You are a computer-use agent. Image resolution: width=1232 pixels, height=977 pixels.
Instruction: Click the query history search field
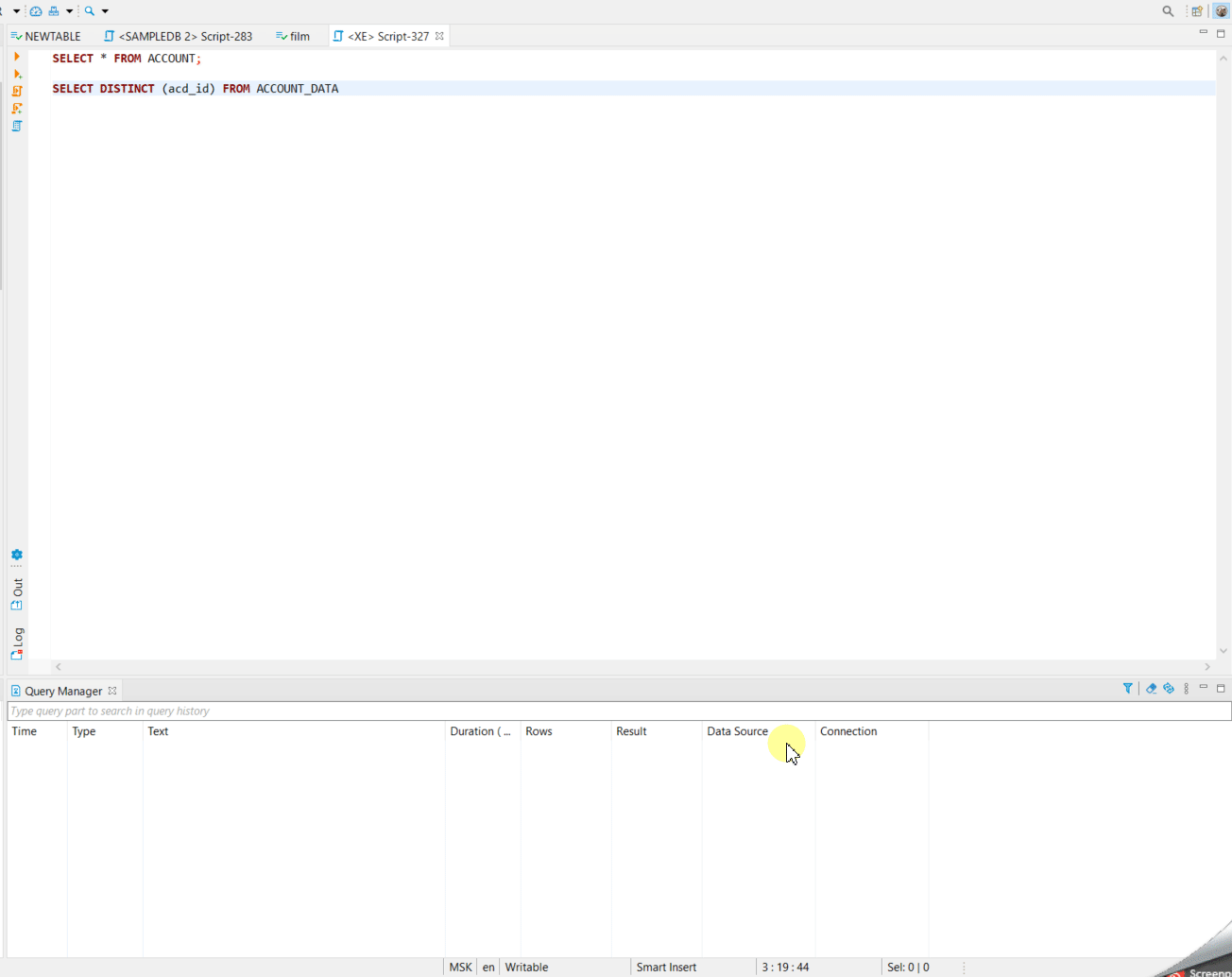click(x=378, y=710)
